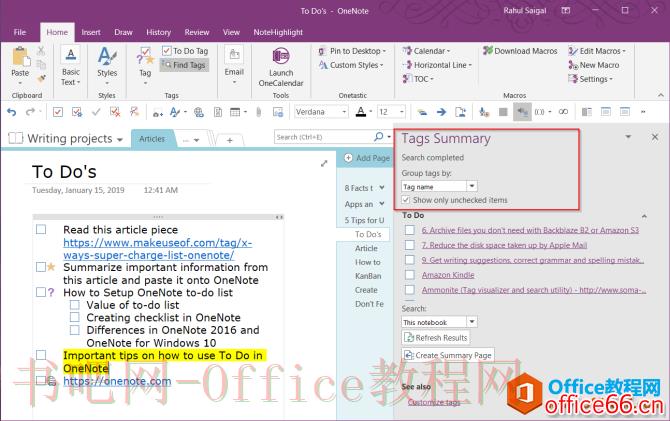Toggle 'Show only unchecked items' checkbox
This screenshot has height=421, width=670.
tap(406, 200)
